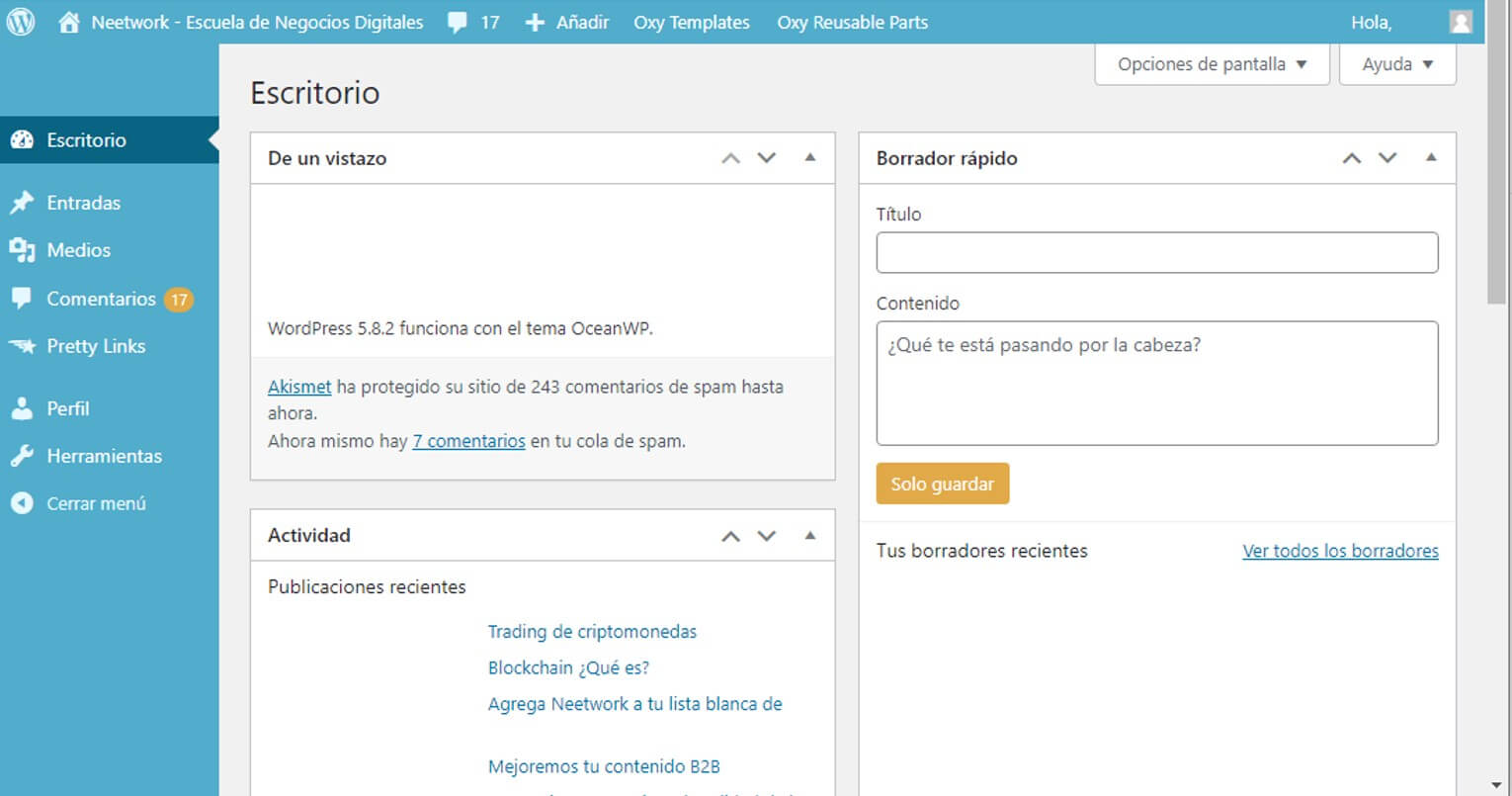The image size is (1512, 796).
Task: Open the Oxy Reusable Parts menu
Action: pyautogui.click(x=852, y=21)
